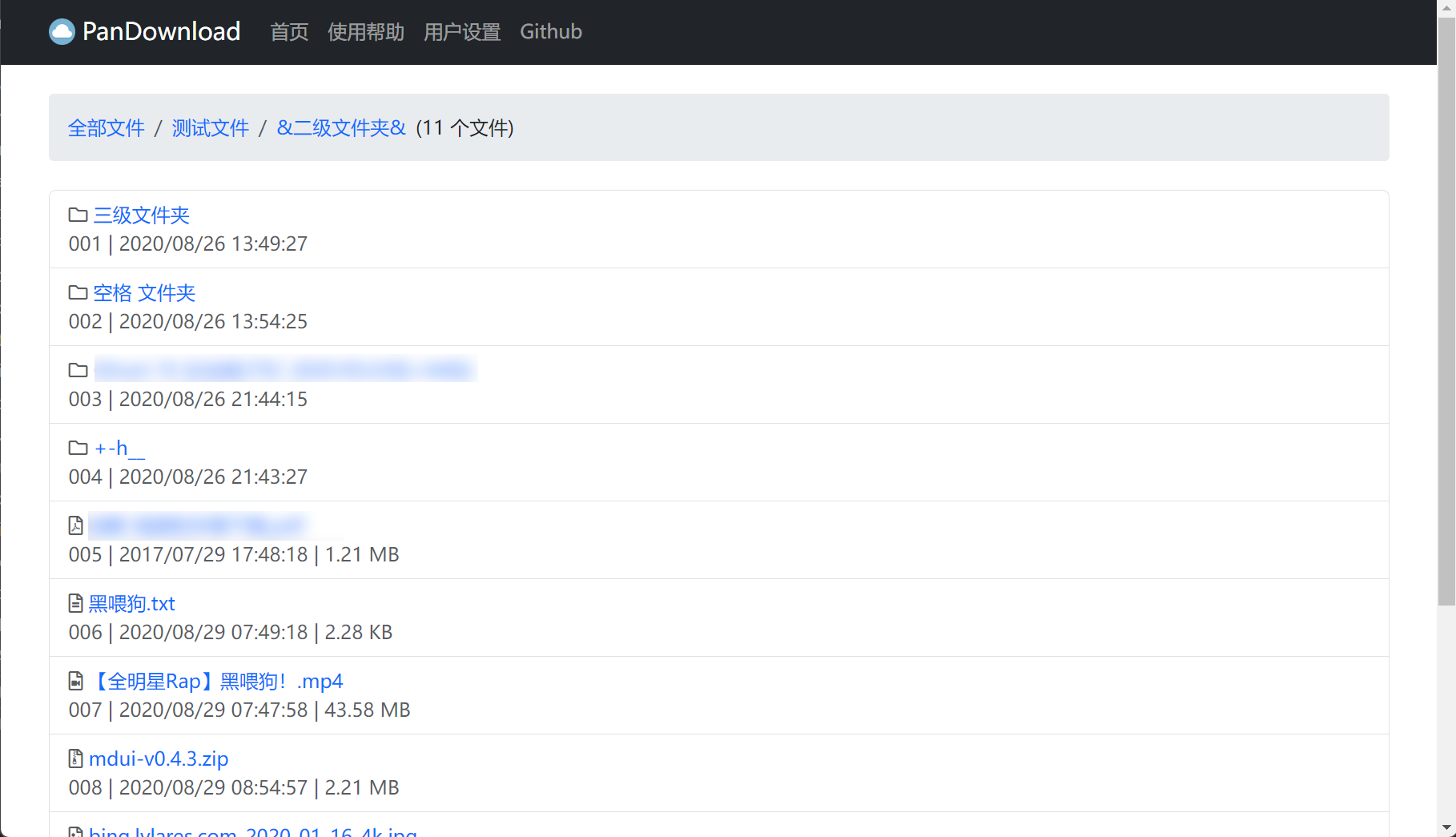The height and width of the screenshot is (837, 1456).
Task: Open the &二级文件夹& breadcrumb link
Action: 341,128
